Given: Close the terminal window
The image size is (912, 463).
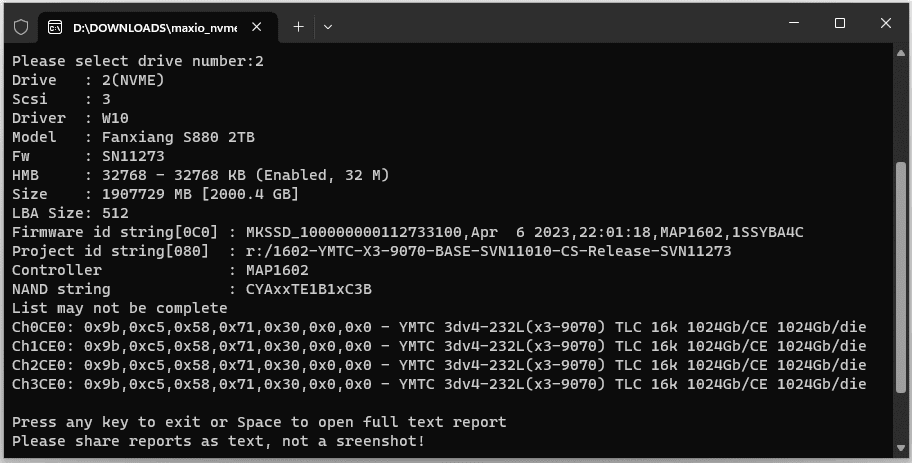Looking at the screenshot, I should [886, 24].
